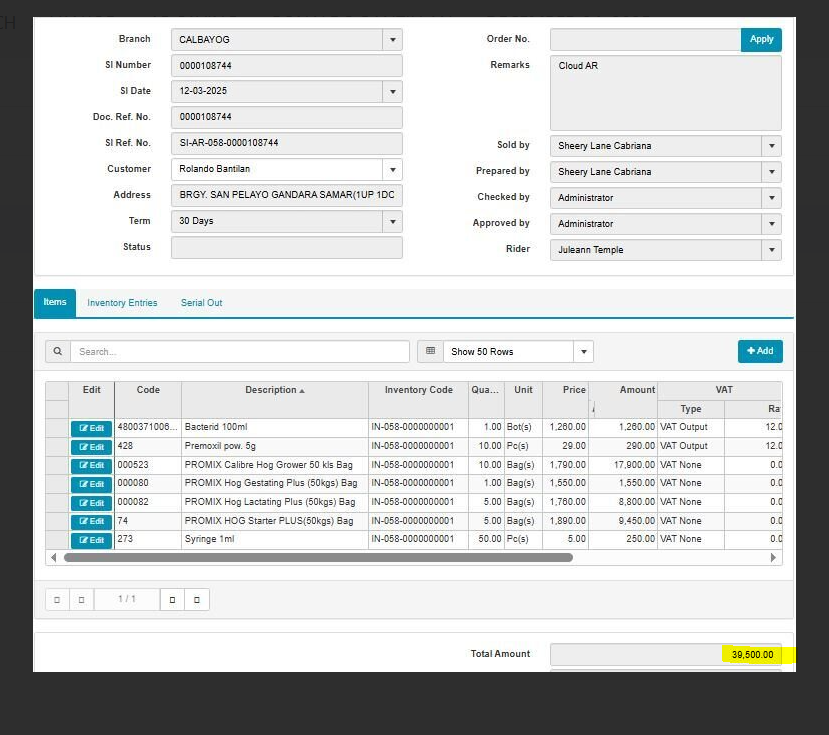Expand the Show 50 Rows dropdown

click(583, 352)
